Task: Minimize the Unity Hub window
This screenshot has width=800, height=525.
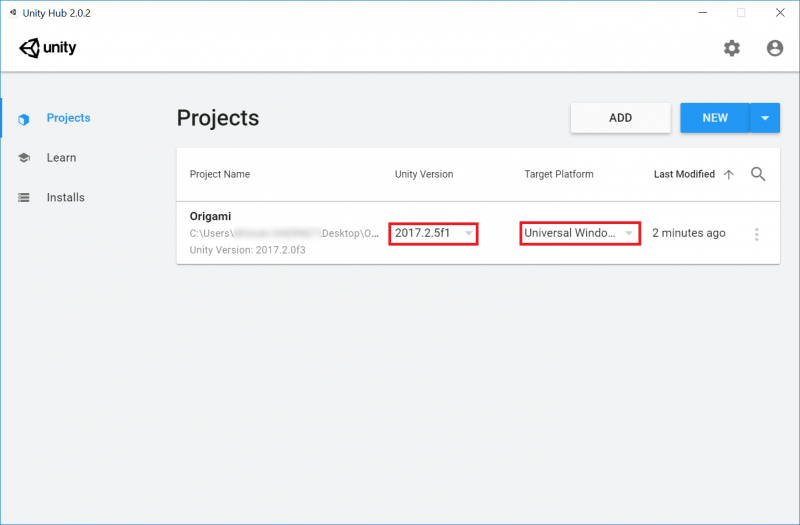Action: click(703, 13)
